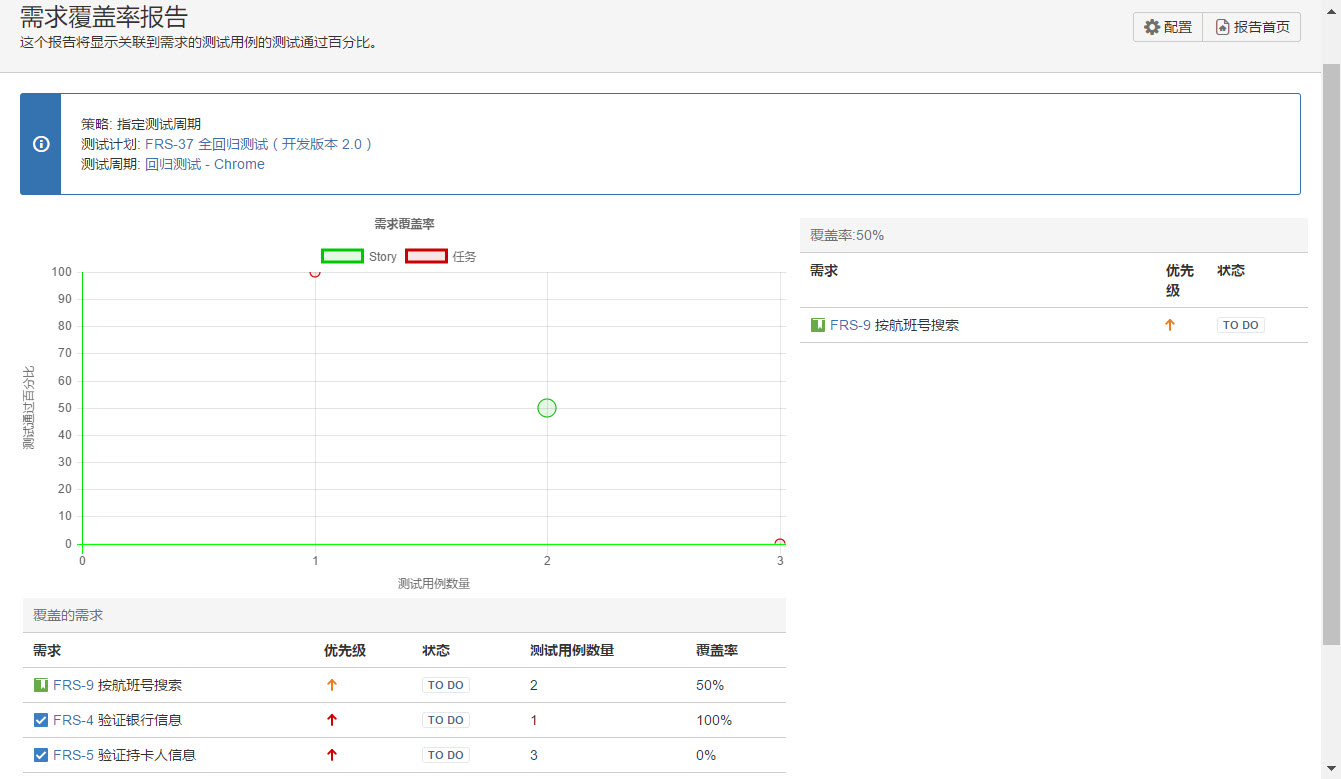This screenshot has height=779, width=1341.
Task: Click red priority arrow in FRS-4 row
Action: point(332,720)
